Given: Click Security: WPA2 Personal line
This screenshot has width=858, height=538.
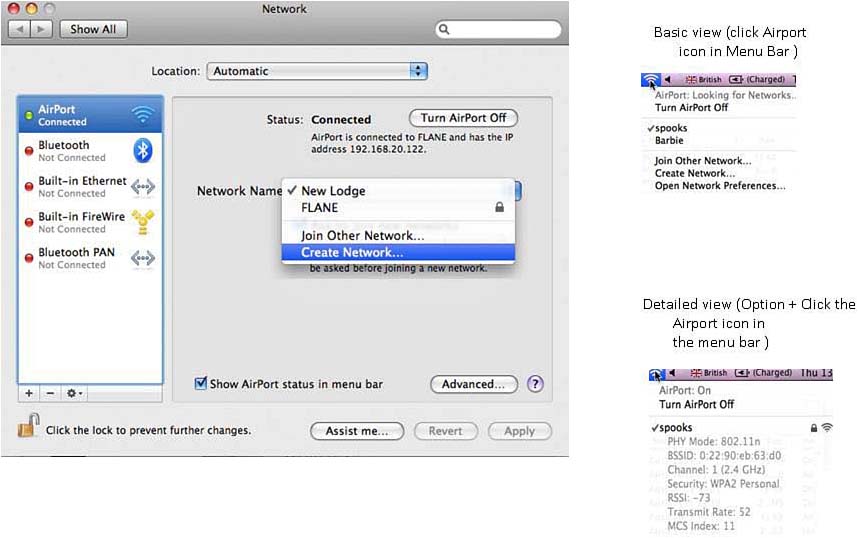Looking at the screenshot, I should 723,484.
